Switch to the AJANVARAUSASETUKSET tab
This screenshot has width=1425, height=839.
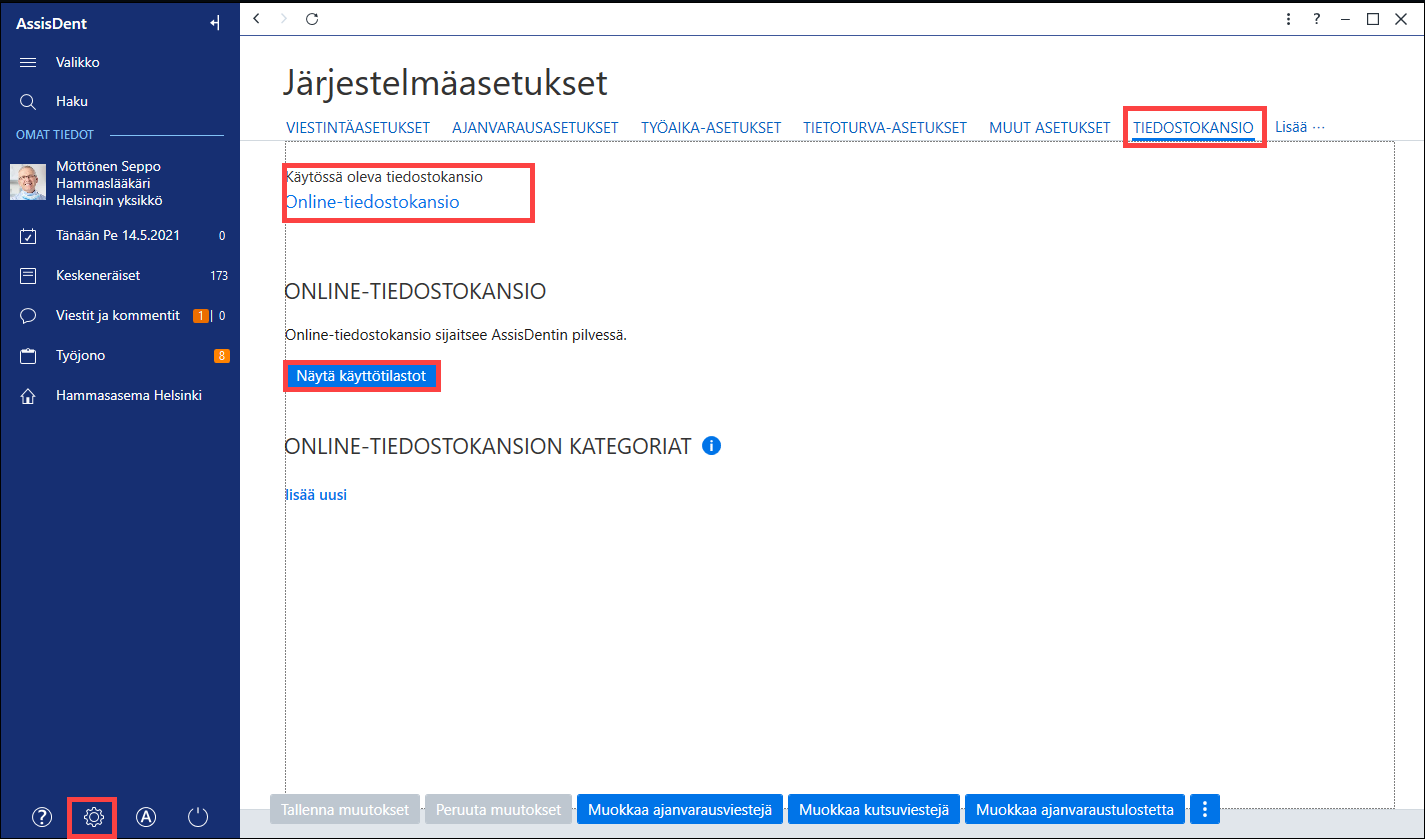(x=535, y=128)
